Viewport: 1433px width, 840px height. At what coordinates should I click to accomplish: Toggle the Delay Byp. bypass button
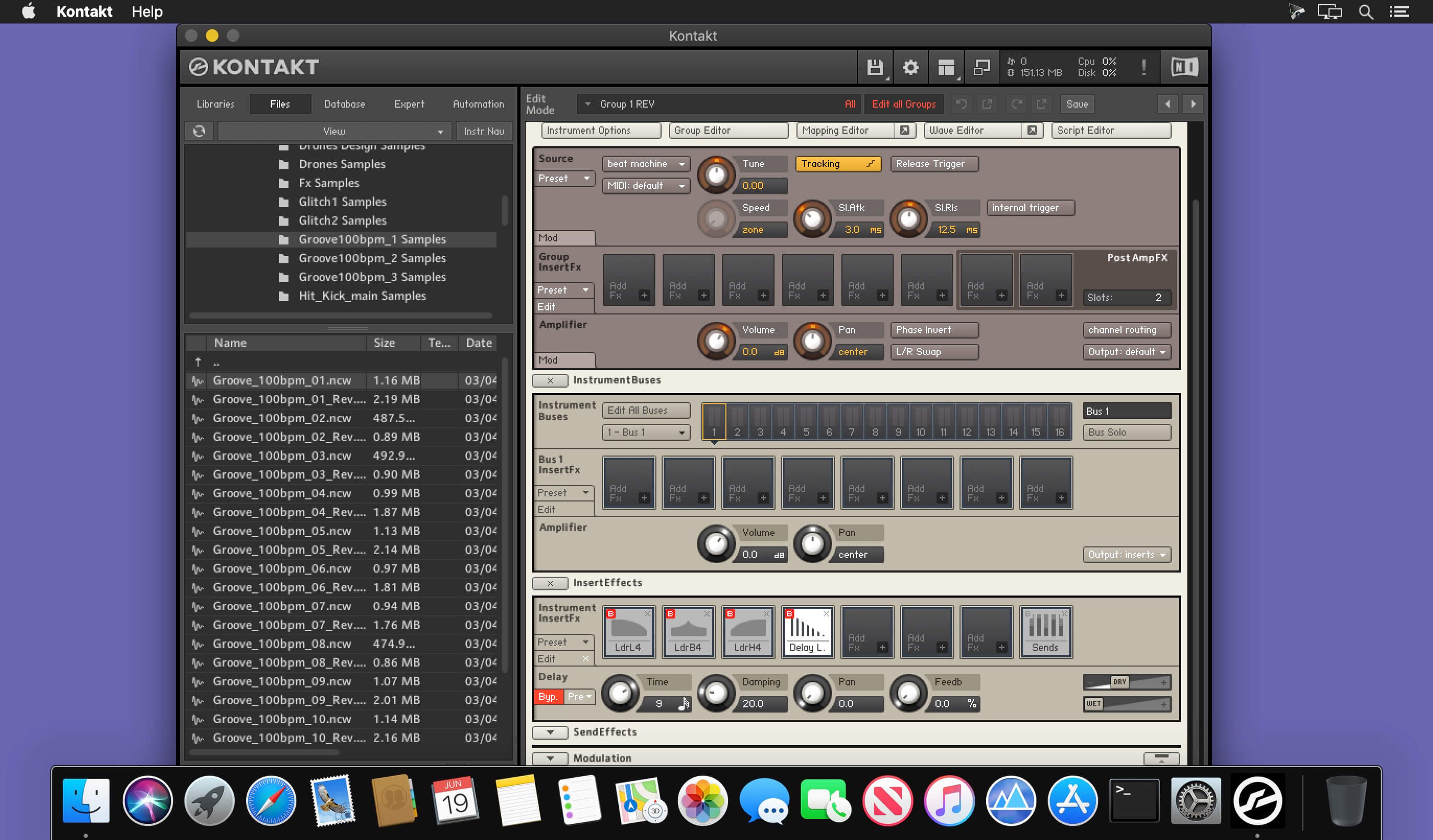pyautogui.click(x=548, y=697)
